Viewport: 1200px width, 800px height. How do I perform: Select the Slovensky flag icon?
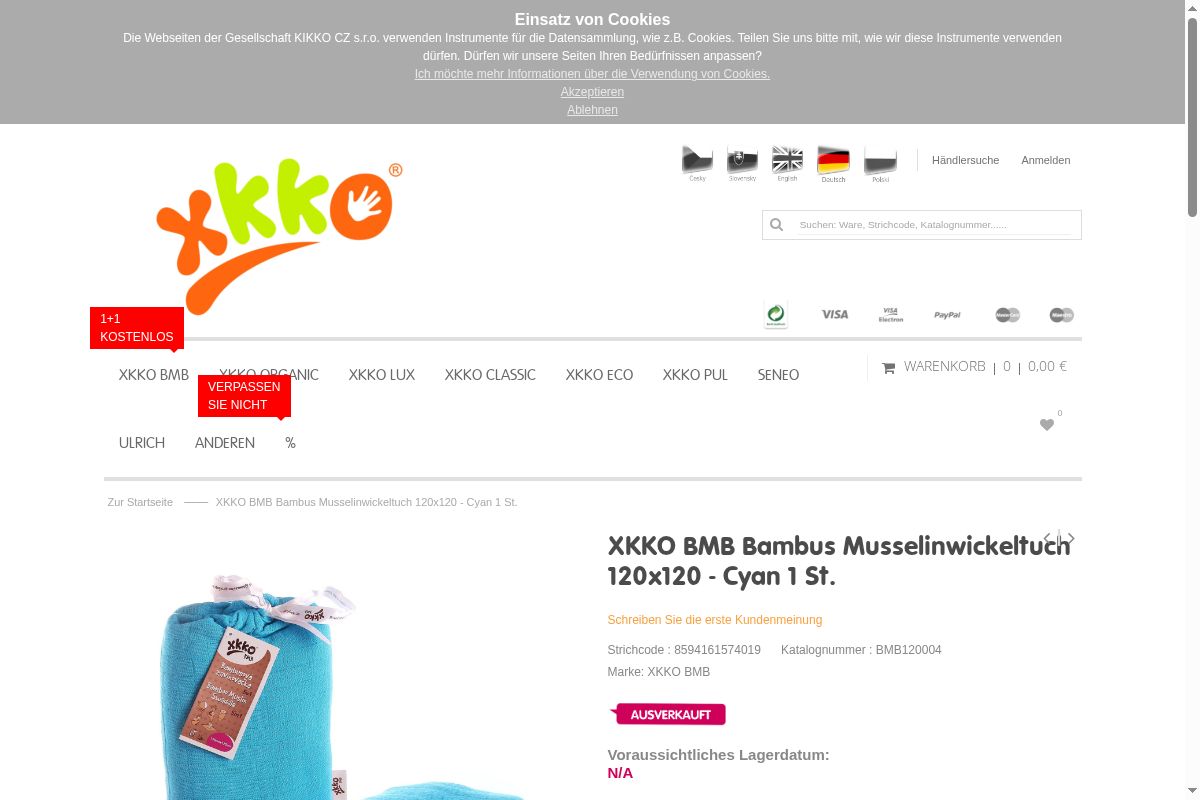tap(742, 162)
